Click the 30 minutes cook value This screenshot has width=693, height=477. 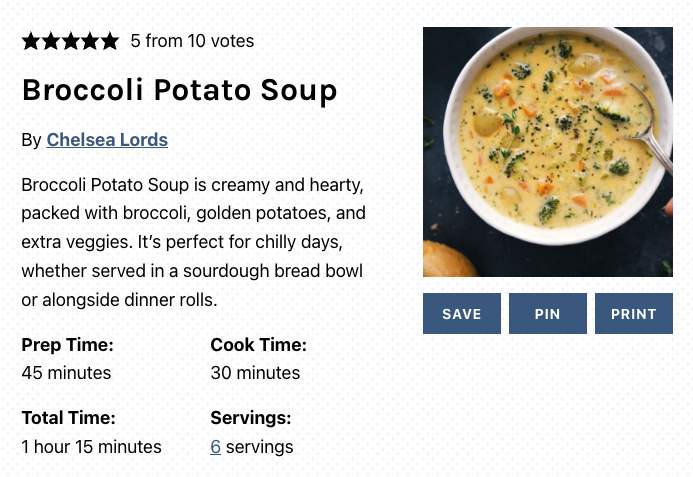pos(255,373)
